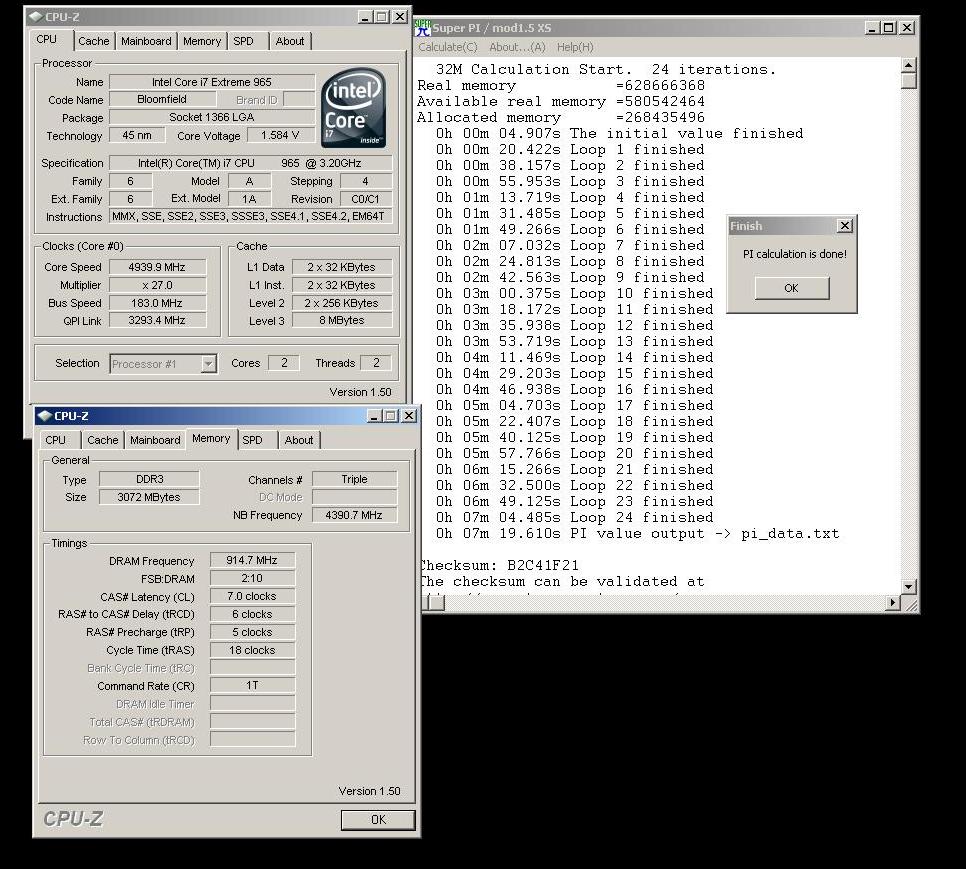Switch to About tab in back CPU-Z window
Viewport: 966px width, 869px height.
click(x=290, y=41)
